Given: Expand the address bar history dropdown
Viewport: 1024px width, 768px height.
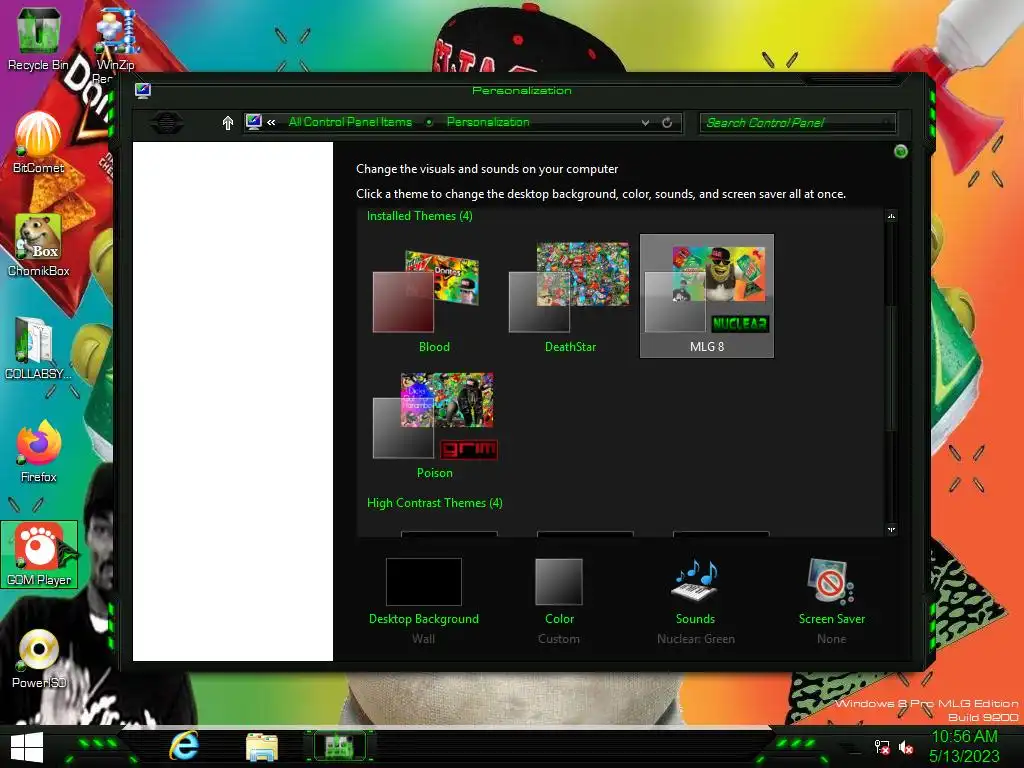Looking at the screenshot, I should [645, 123].
